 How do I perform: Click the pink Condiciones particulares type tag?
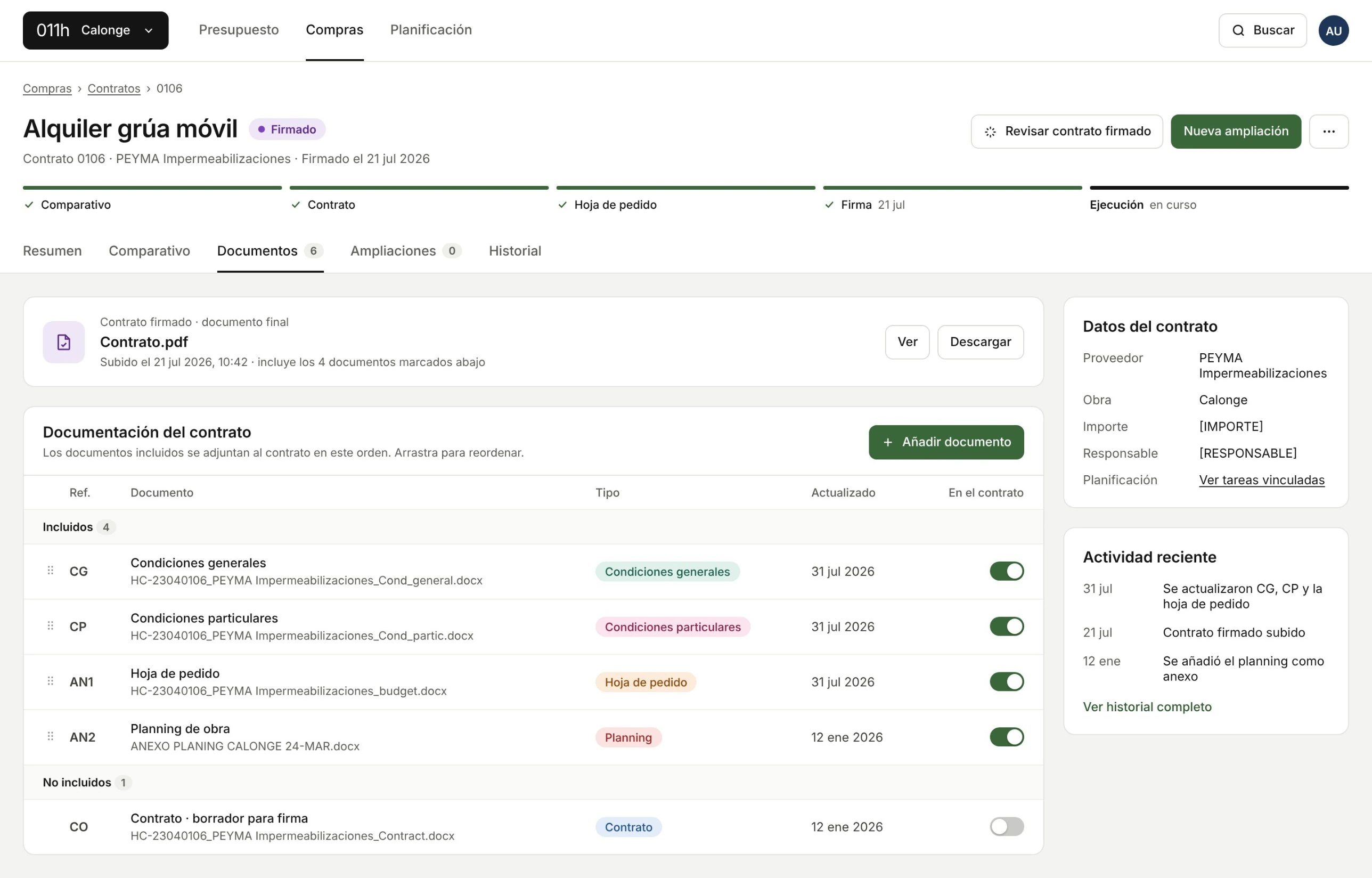click(x=673, y=627)
